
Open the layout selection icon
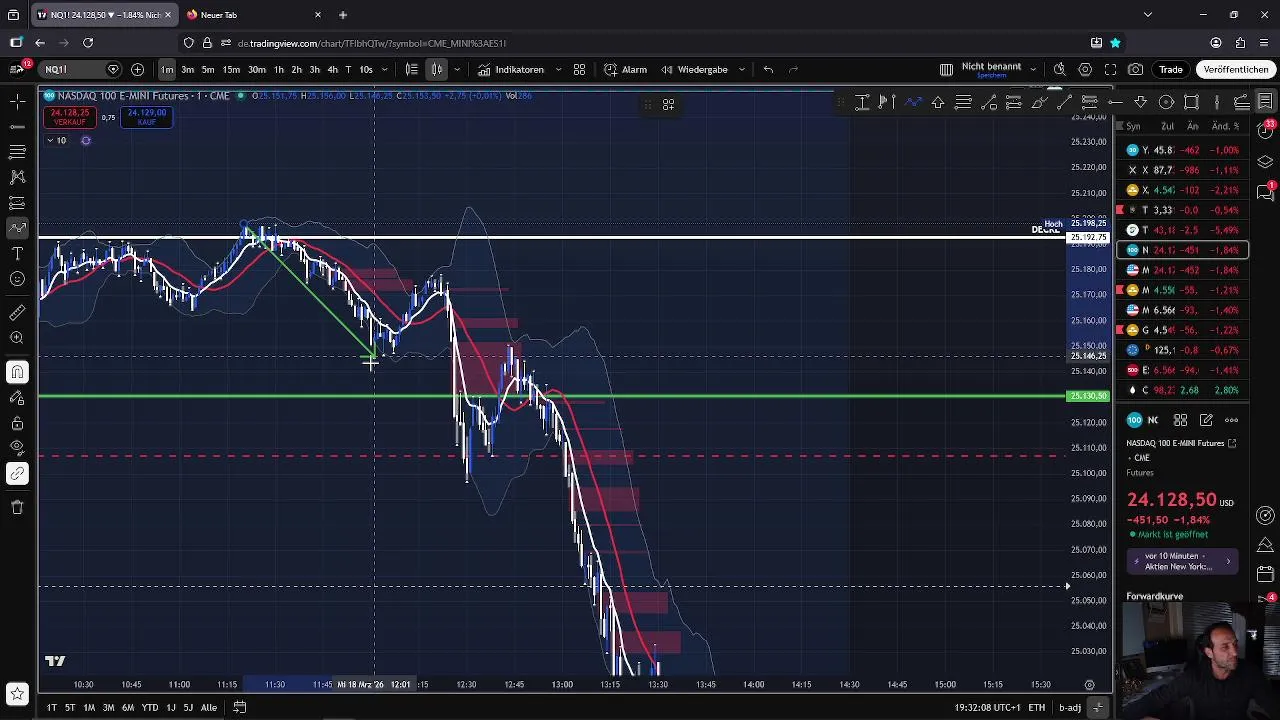(x=946, y=69)
